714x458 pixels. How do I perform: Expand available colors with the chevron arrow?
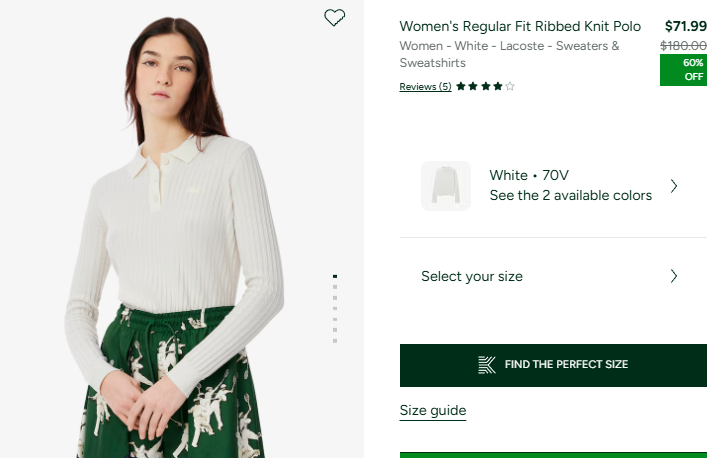(x=674, y=186)
